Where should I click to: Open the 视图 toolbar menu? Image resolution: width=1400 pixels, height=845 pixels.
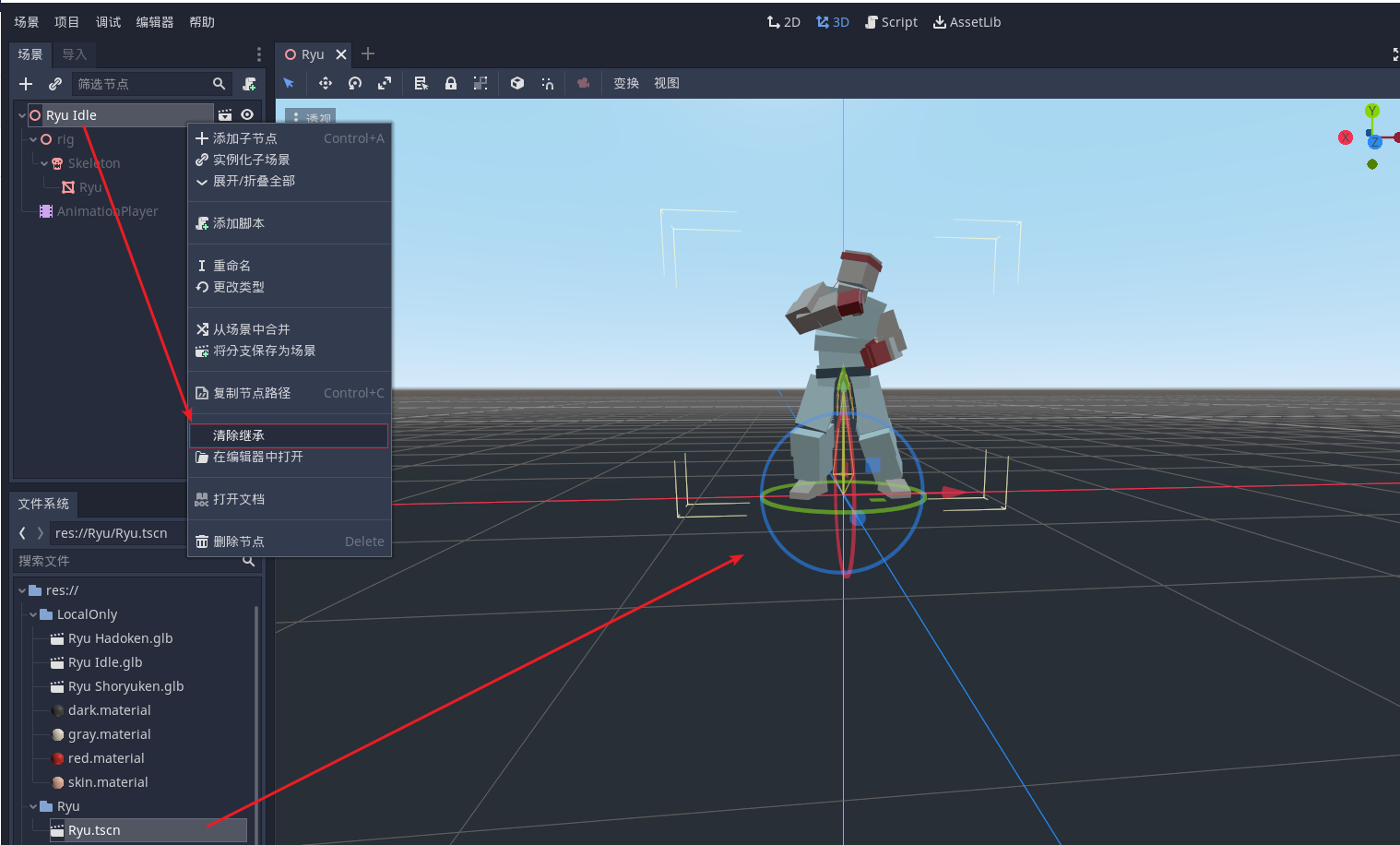(667, 83)
